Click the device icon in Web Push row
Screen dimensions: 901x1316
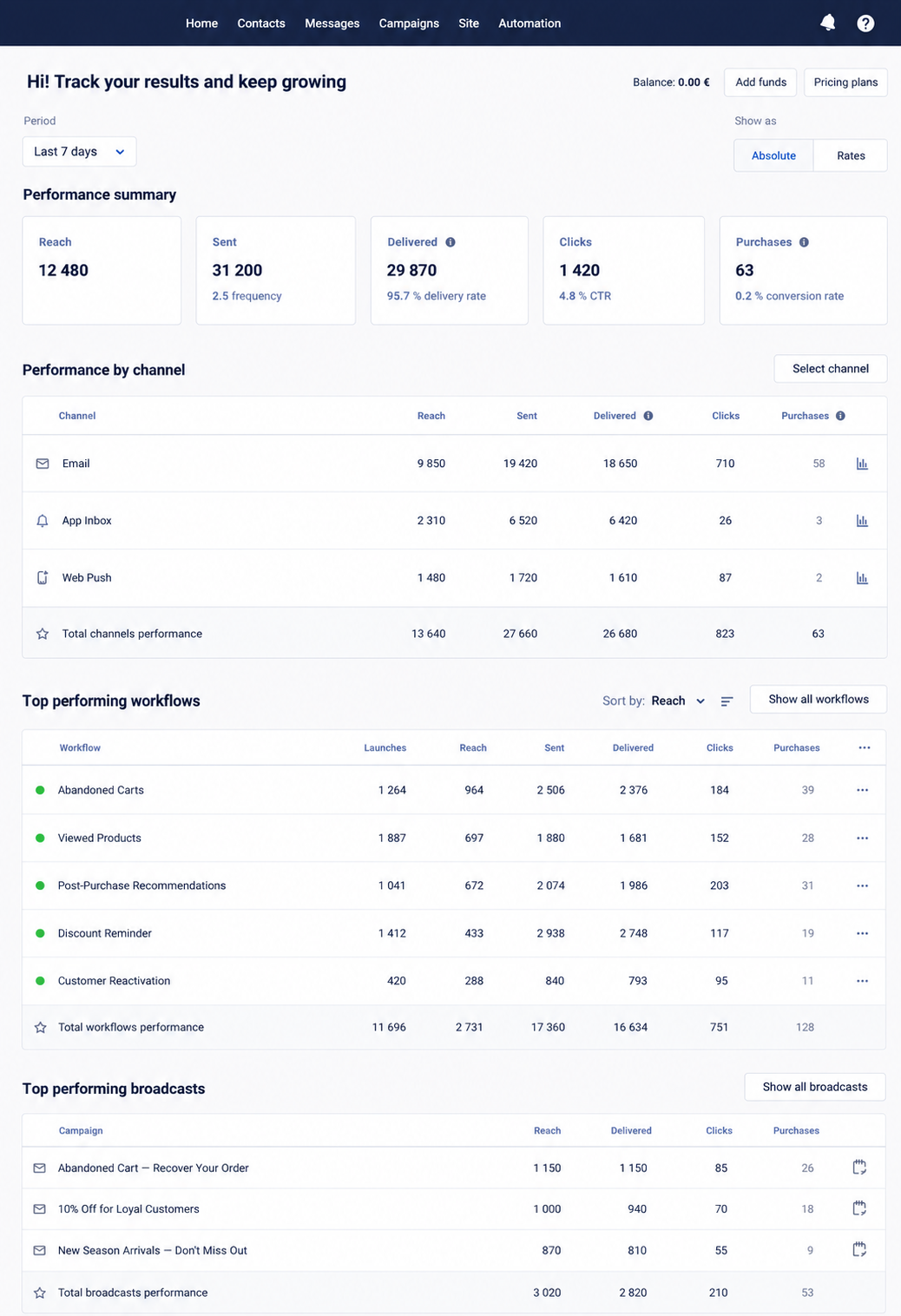point(43,577)
